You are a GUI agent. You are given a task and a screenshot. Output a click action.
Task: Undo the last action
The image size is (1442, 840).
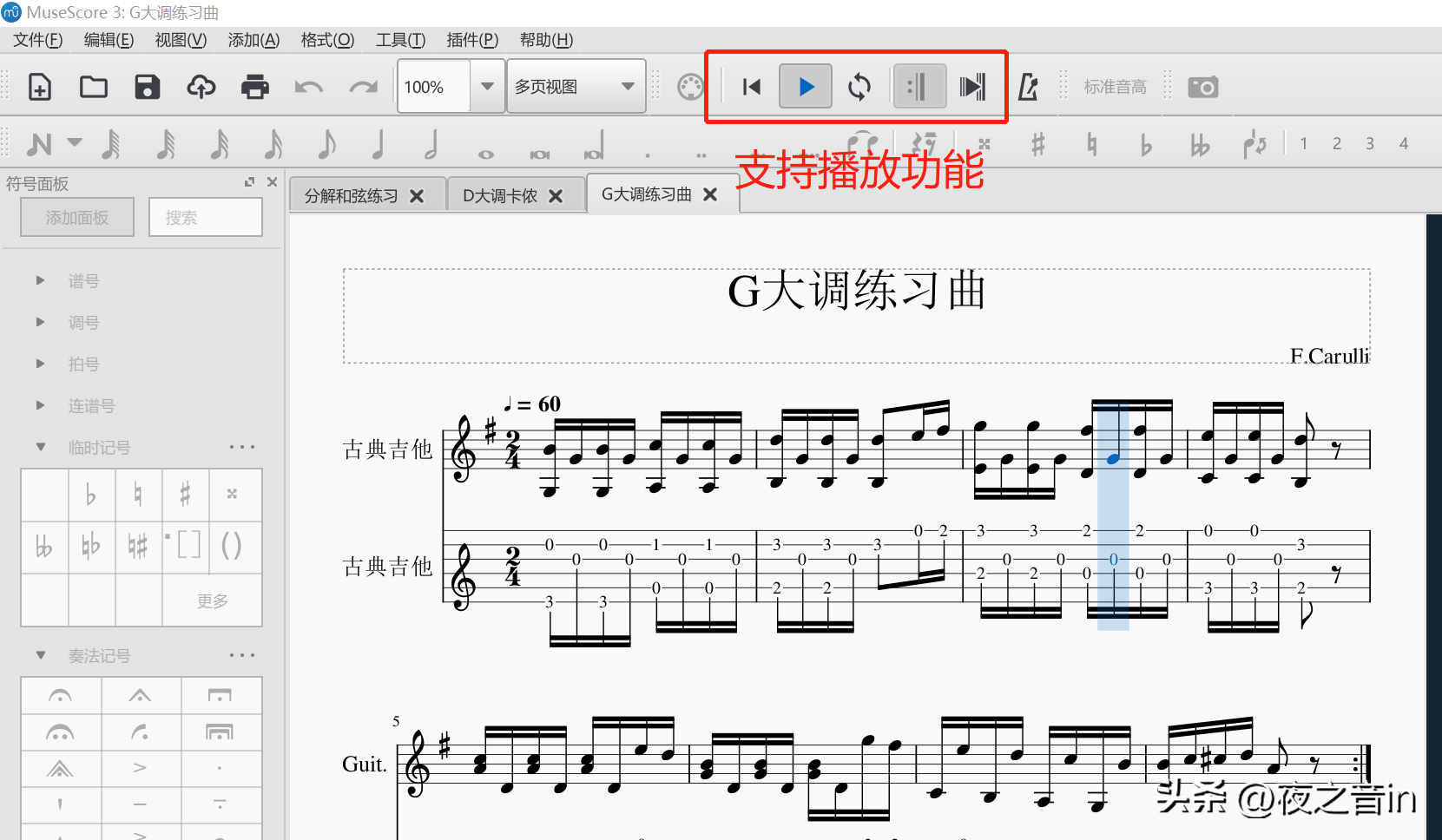coord(309,87)
